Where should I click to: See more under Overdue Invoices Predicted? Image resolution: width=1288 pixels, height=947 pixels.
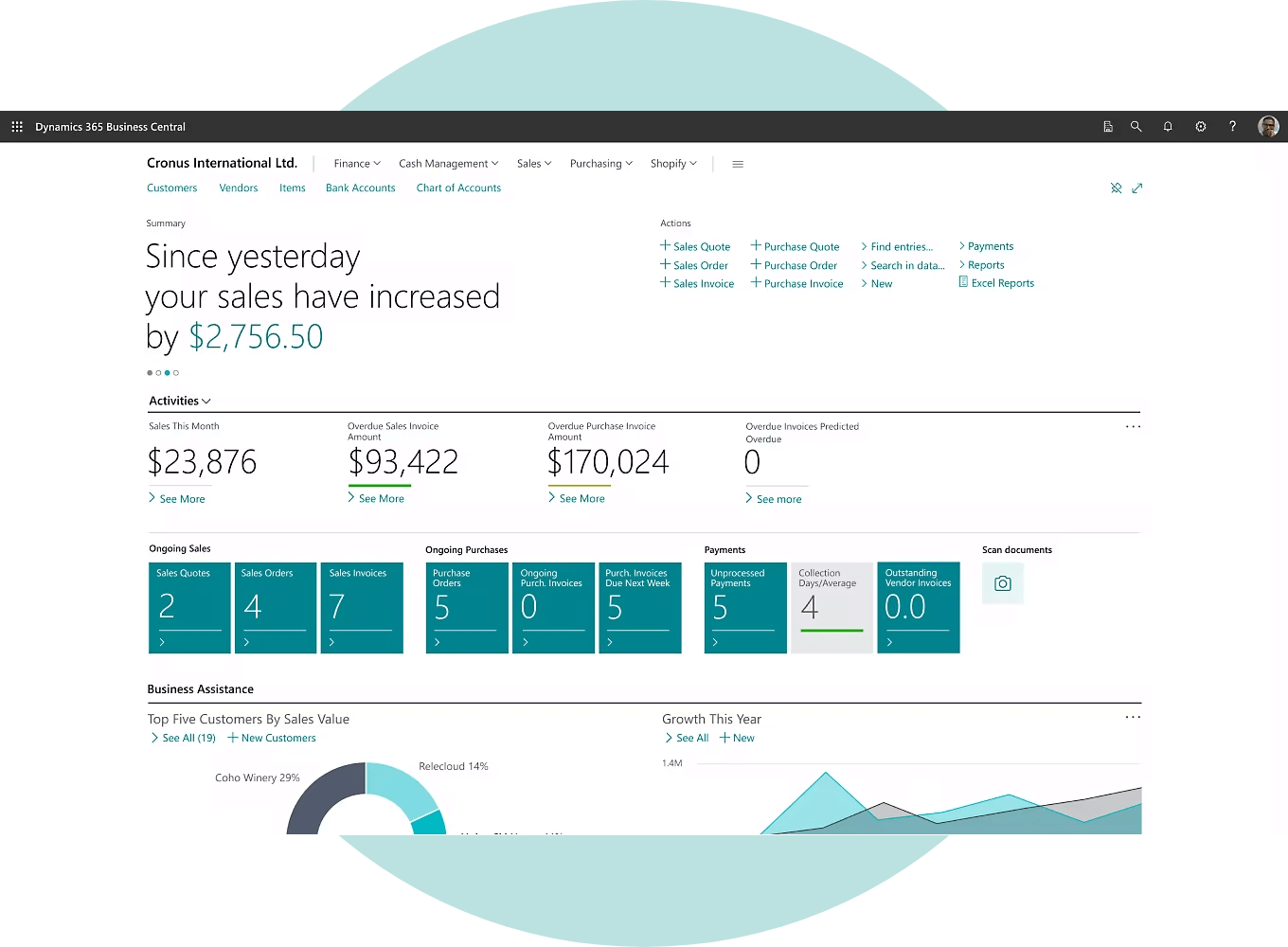point(774,499)
